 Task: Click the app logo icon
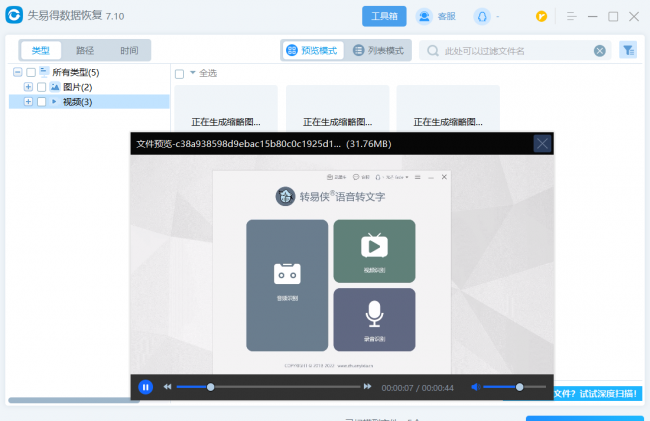click(x=14, y=15)
